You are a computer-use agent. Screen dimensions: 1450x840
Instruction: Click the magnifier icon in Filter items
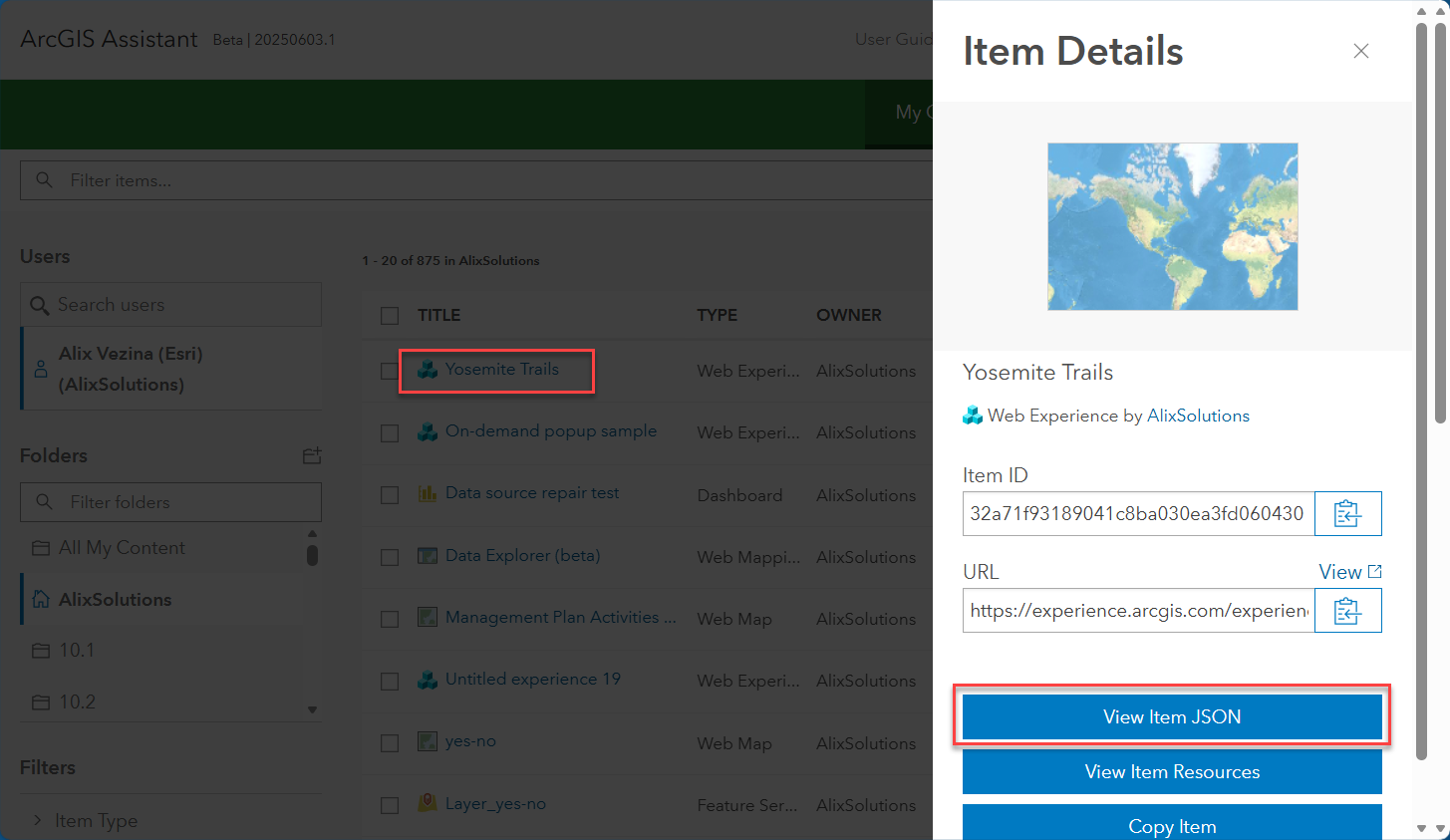44,180
